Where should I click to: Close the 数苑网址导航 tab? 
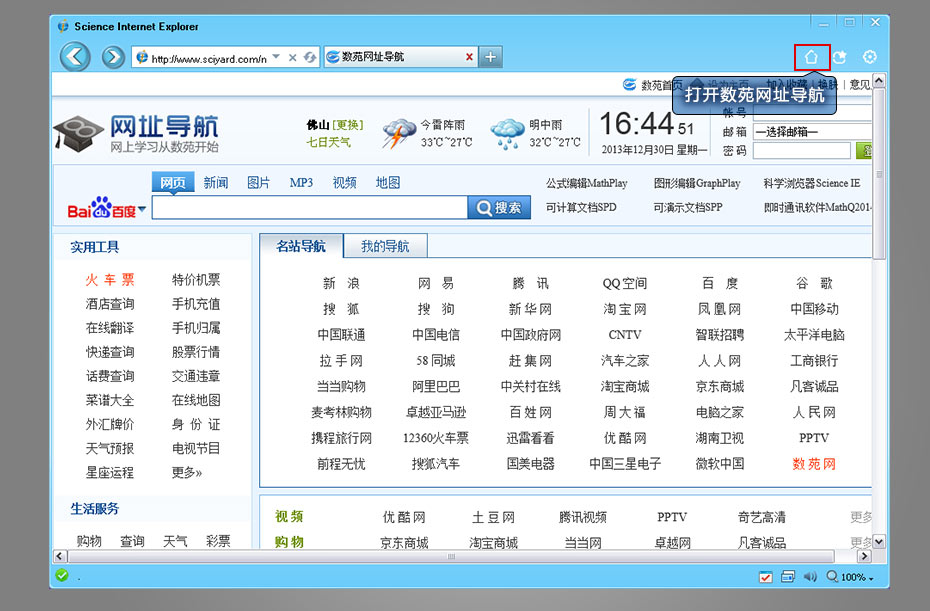point(469,57)
